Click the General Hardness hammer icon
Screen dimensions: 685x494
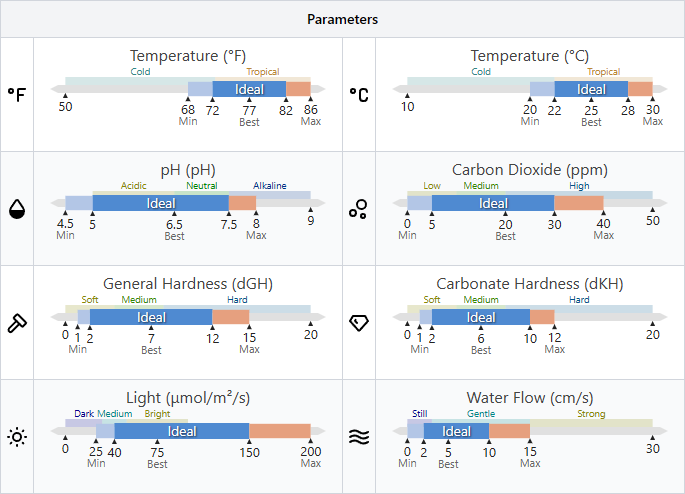17,322
